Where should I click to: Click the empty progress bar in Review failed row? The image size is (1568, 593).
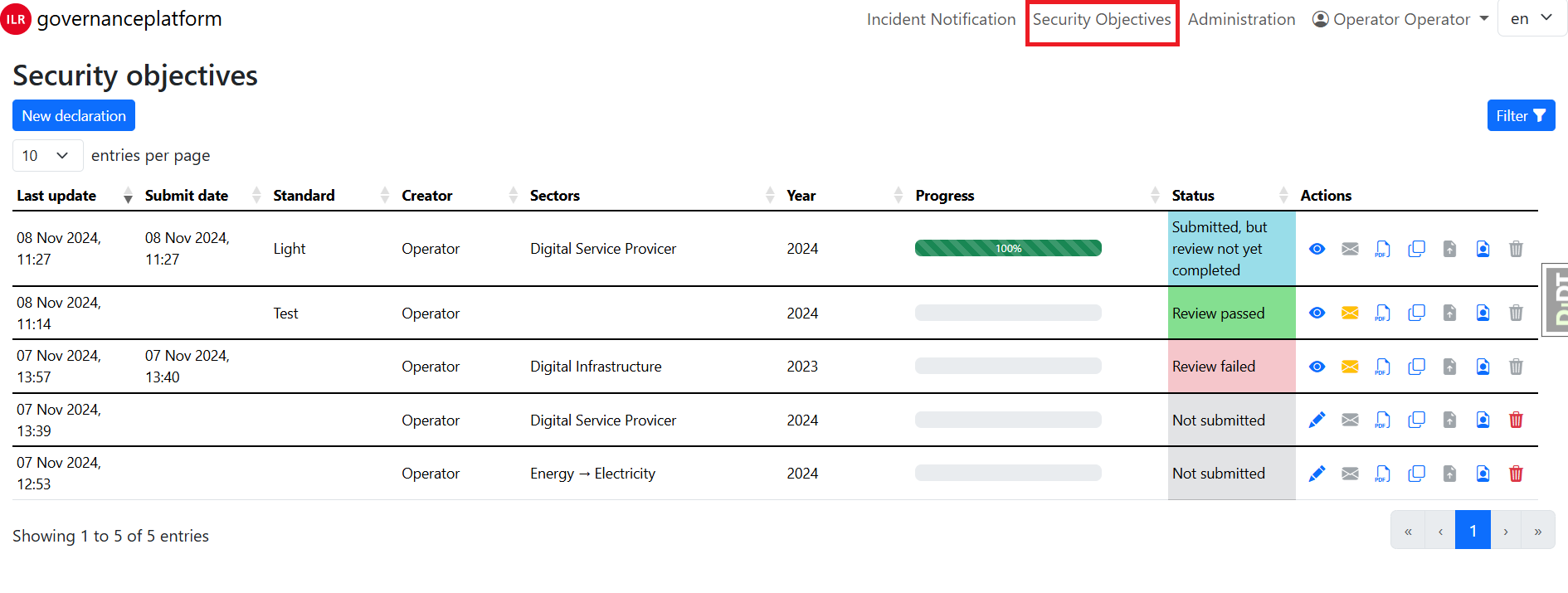coord(1008,366)
